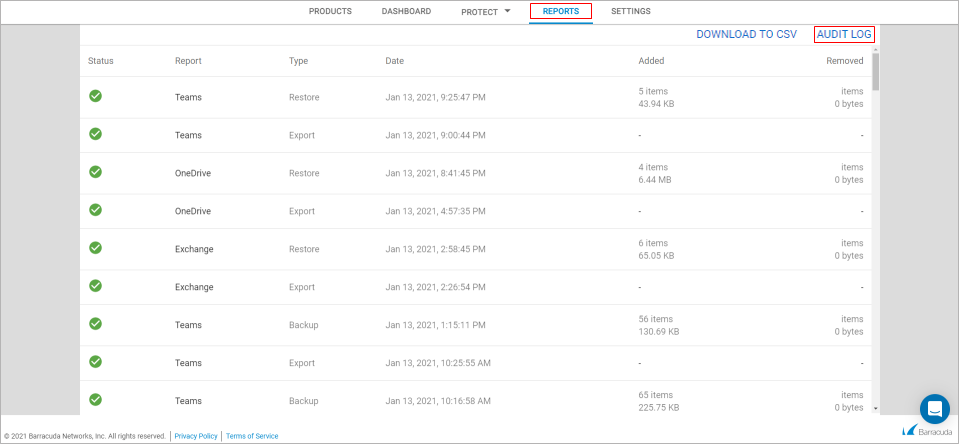Viewport: 959px width, 444px height.
Task: Open the Terms of Service link
Action: click(252, 436)
